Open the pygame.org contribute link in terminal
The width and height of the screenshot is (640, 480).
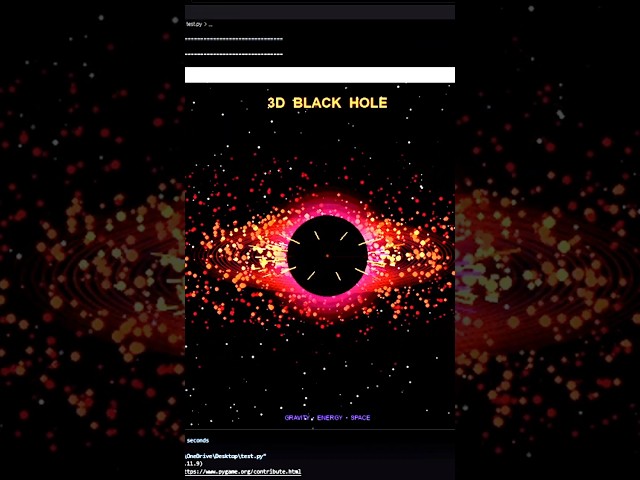pyautogui.click(x=243, y=471)
